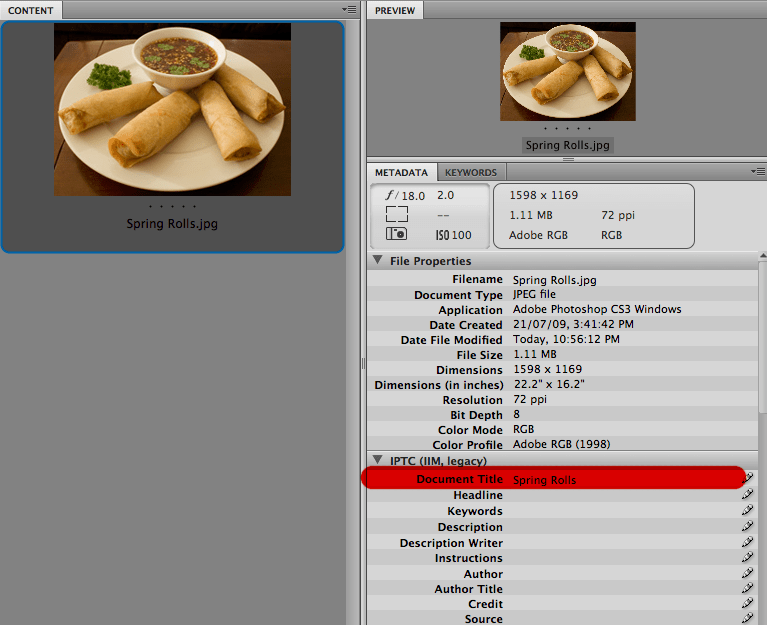This screenshot has width=767, height=625.
Task: Click Spring Rolls.jpg label in Preview panel
Action: pos(567,145)
